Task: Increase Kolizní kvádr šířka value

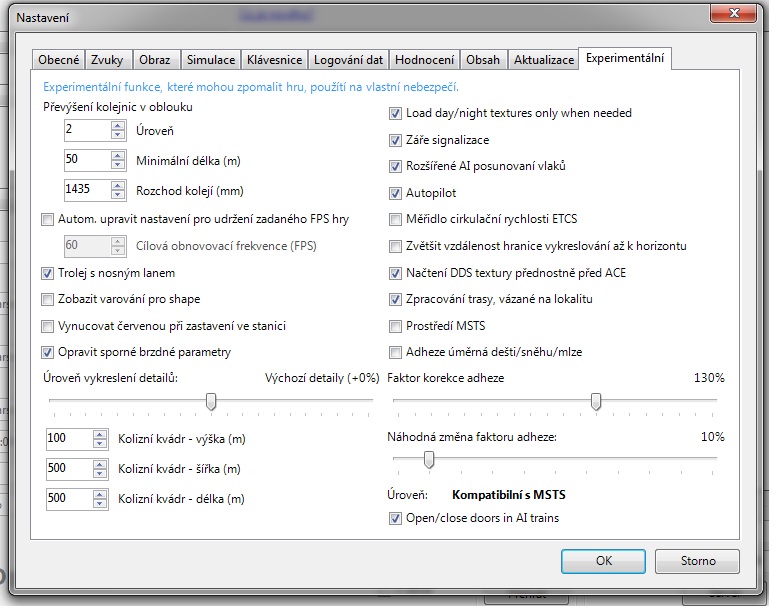Action: coord(100,463)
